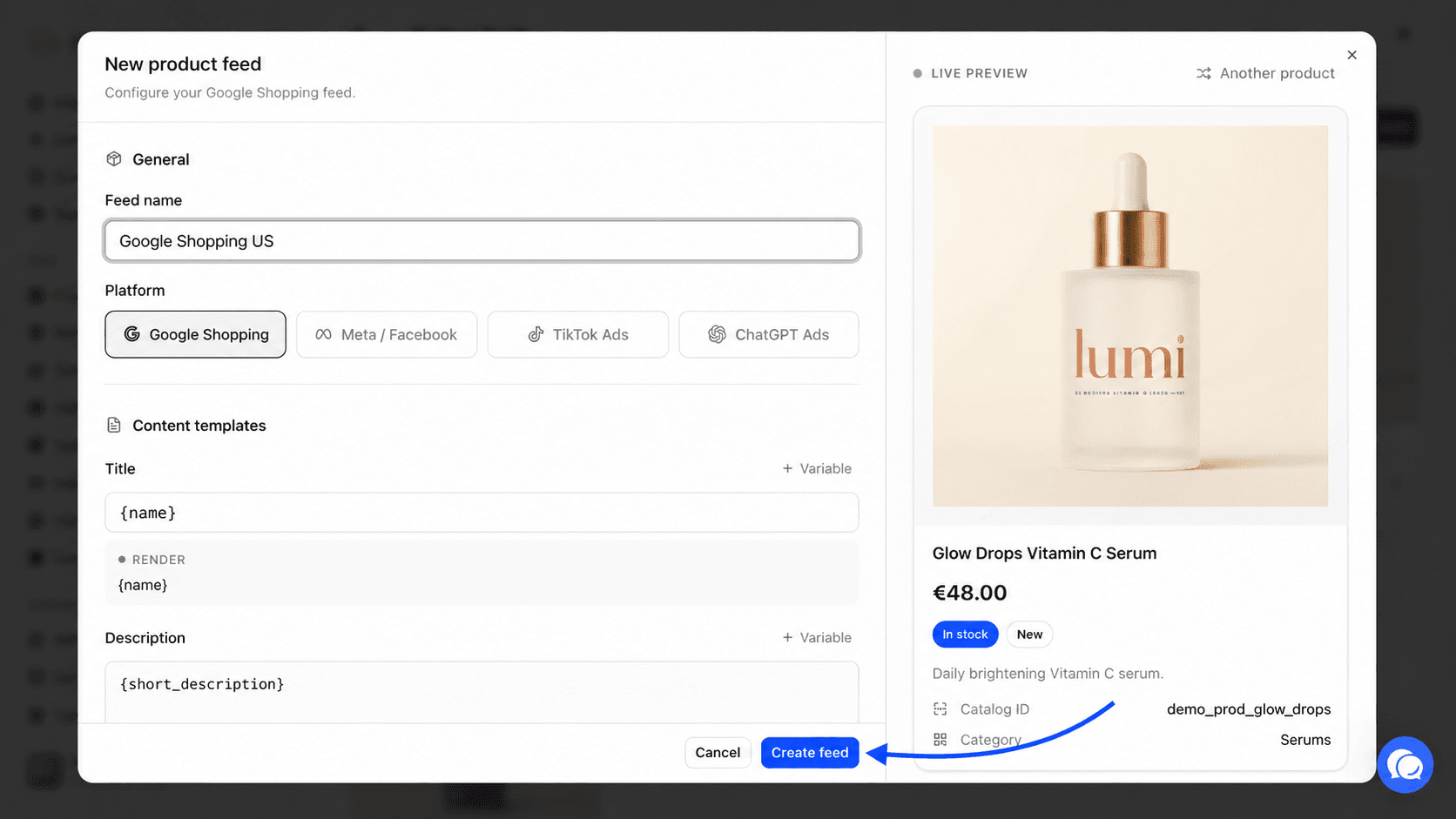Click the Create feed button
The width and height of the screenshot is (1456, 819).
pos(810,753)
